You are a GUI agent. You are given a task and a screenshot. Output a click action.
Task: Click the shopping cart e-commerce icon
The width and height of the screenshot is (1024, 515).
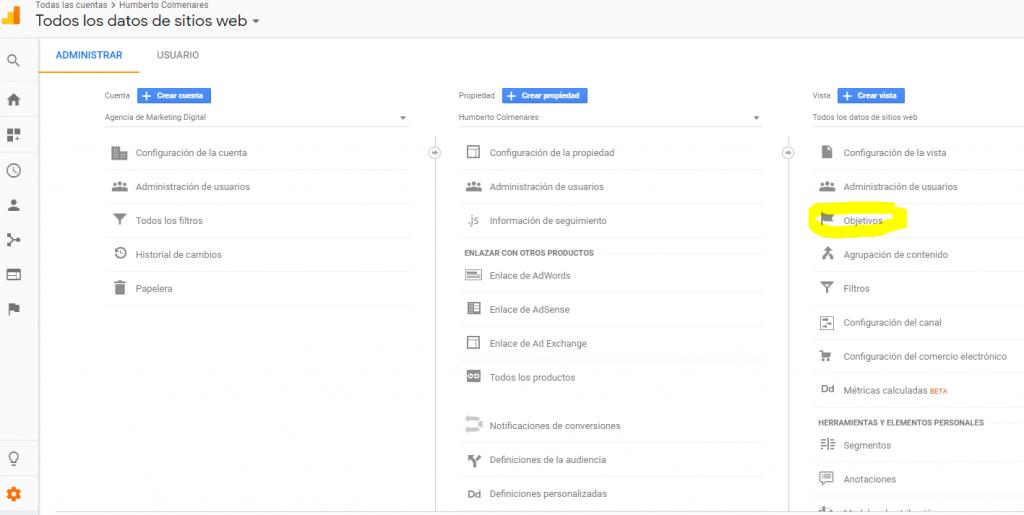826,356
